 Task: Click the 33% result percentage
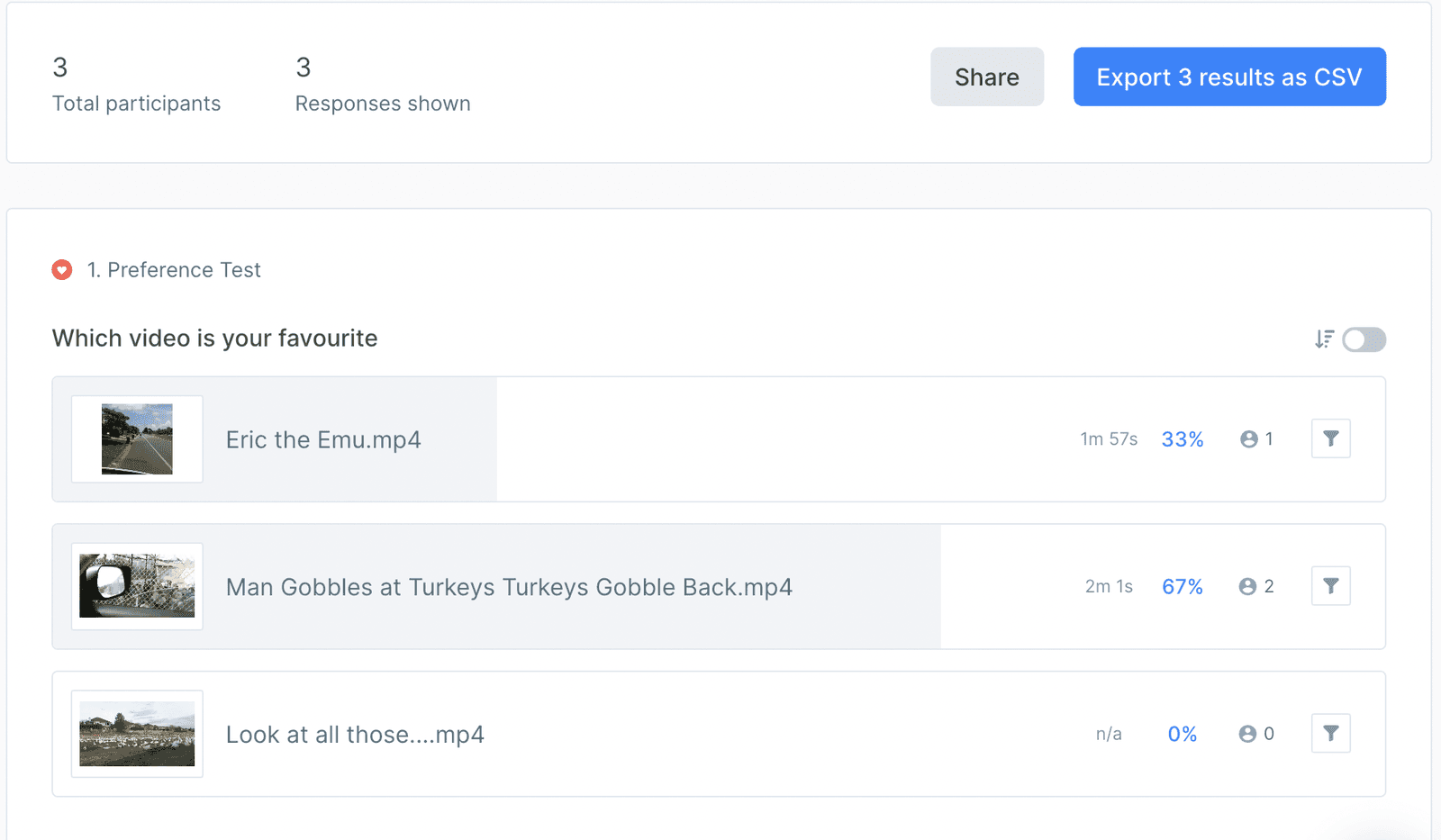1182,439
